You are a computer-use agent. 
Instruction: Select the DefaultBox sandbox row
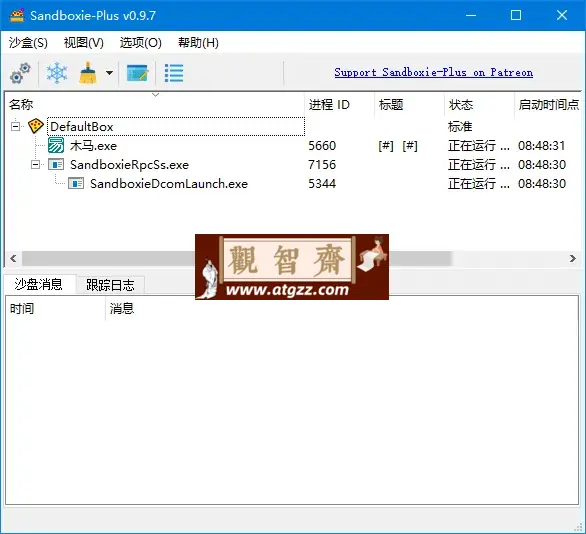176,126
